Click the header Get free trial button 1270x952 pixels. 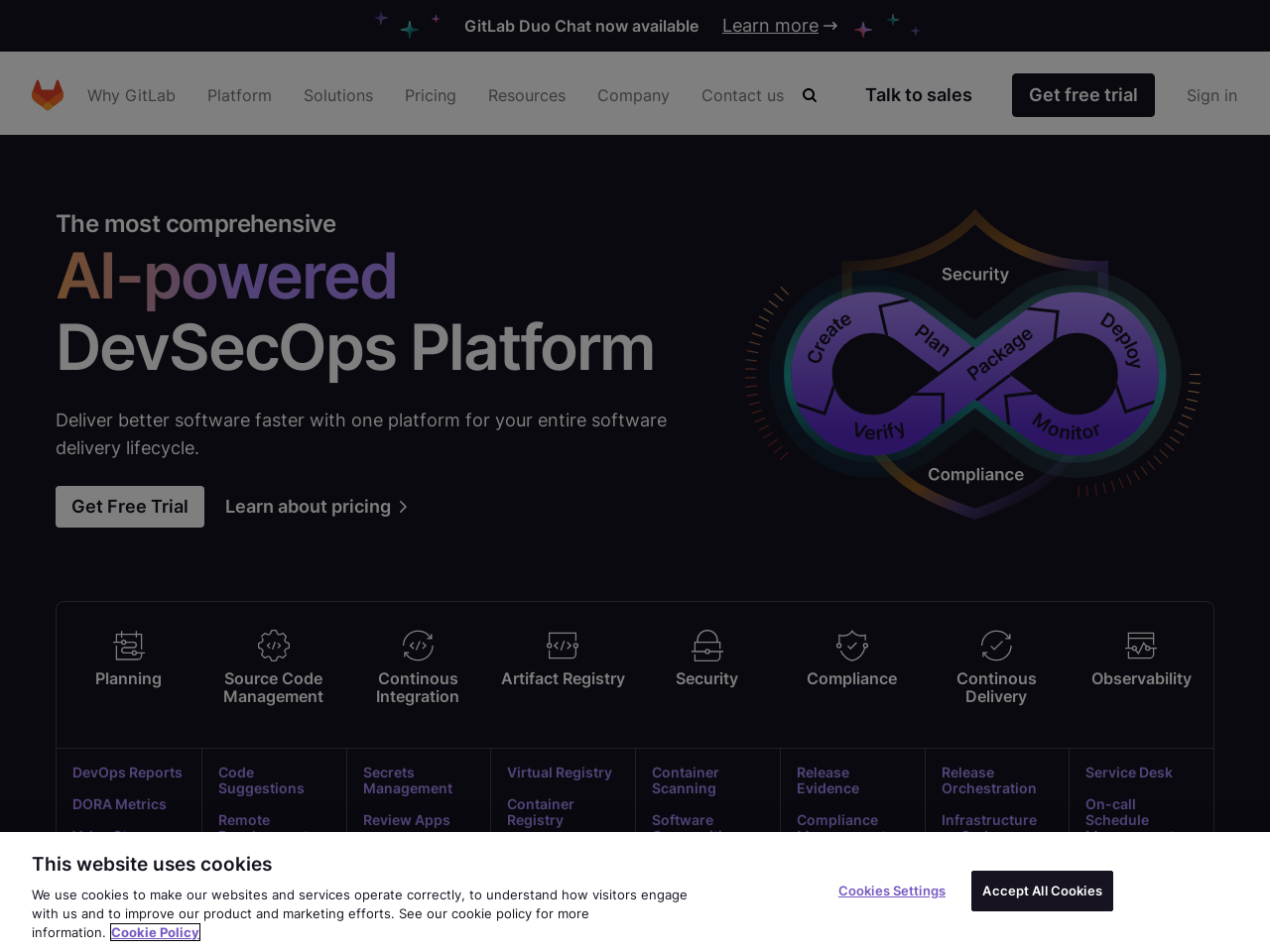pyautogui.click(x=1083, y=95)
